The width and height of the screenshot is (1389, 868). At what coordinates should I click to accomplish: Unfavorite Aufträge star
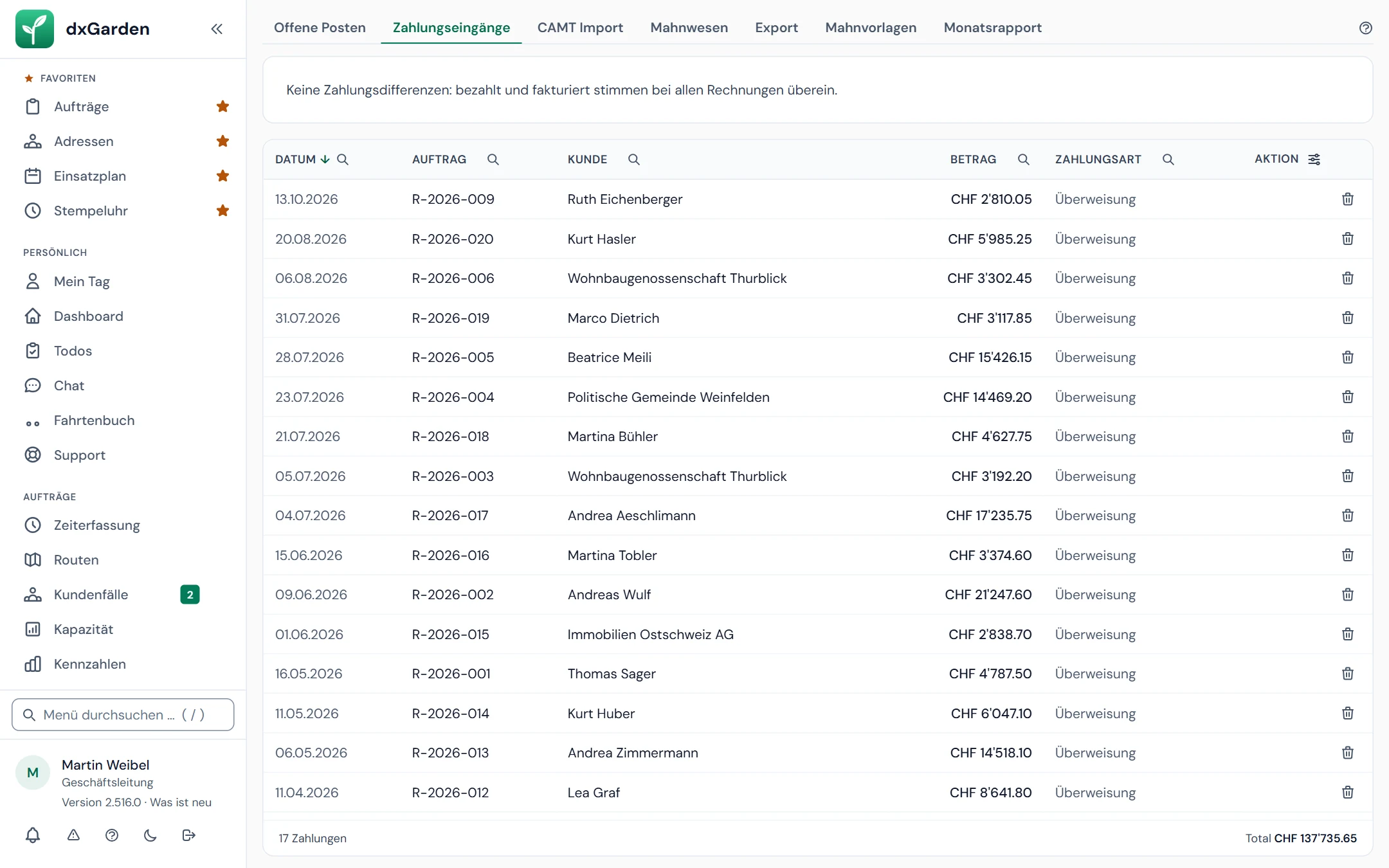click(223, 106)
